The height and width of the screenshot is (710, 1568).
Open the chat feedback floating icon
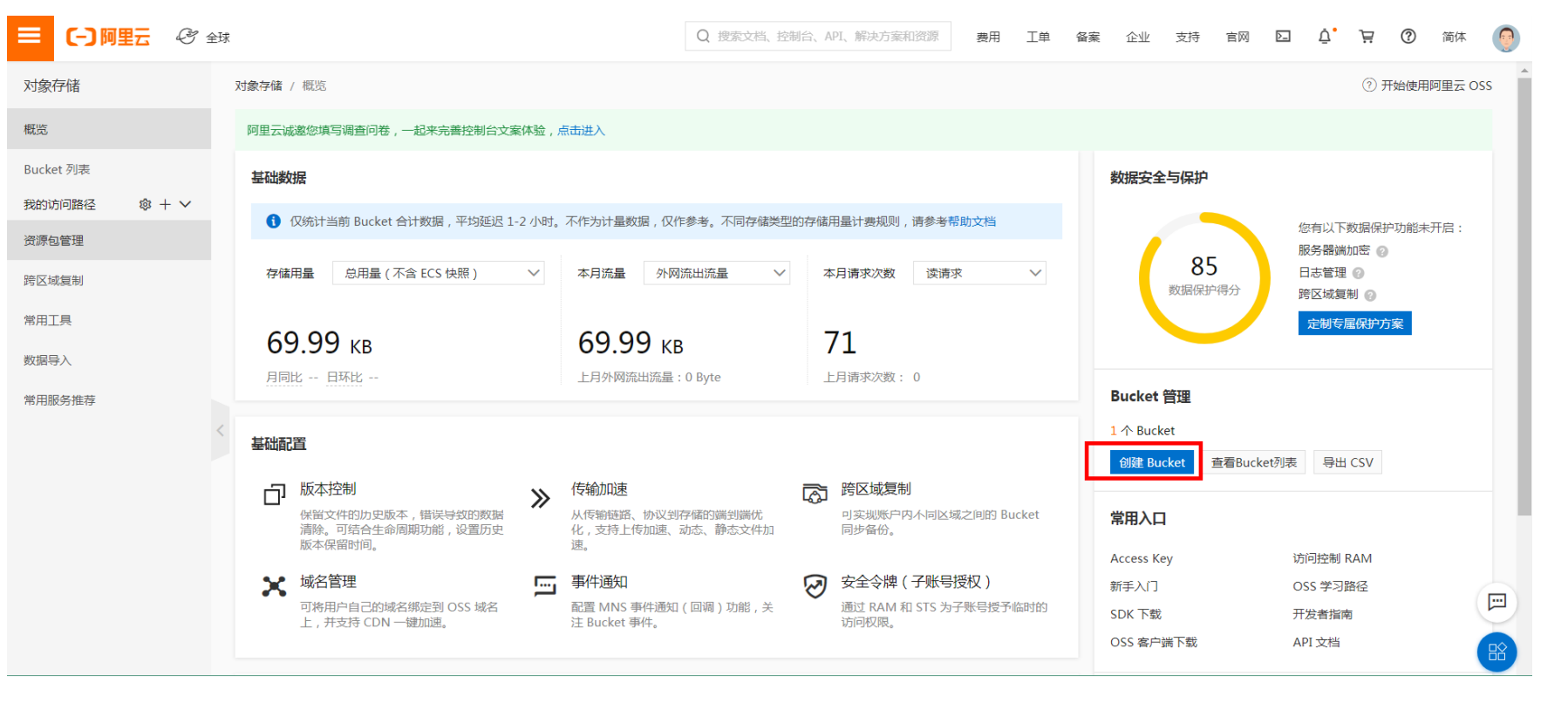coord(1497,602)
